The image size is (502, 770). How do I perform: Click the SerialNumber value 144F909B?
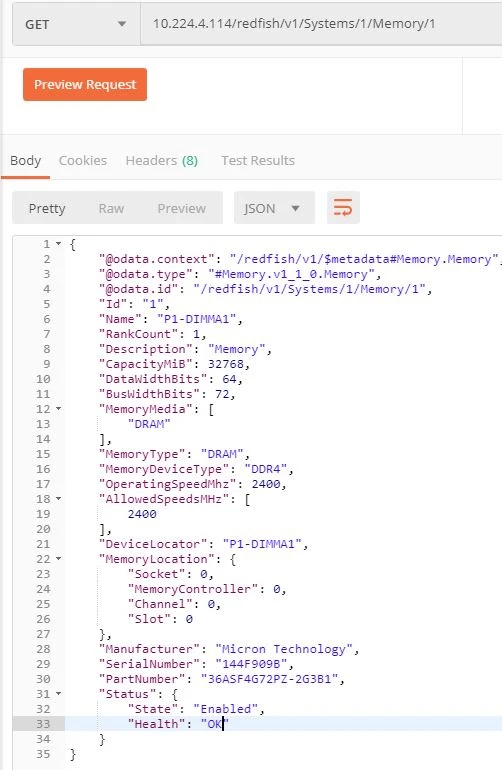click(251, 664)
